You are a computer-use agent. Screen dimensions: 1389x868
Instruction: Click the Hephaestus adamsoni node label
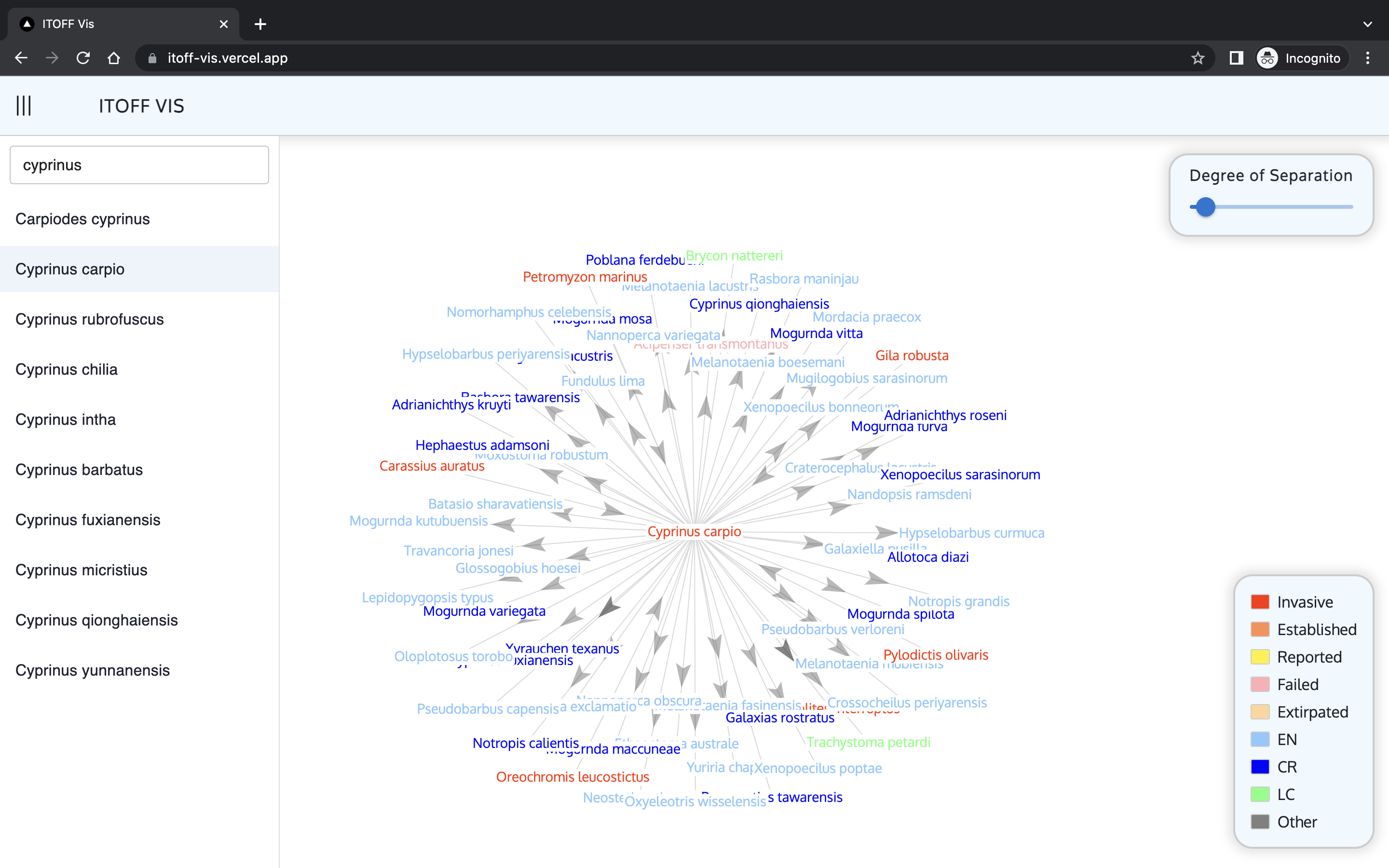click(482, 445)
